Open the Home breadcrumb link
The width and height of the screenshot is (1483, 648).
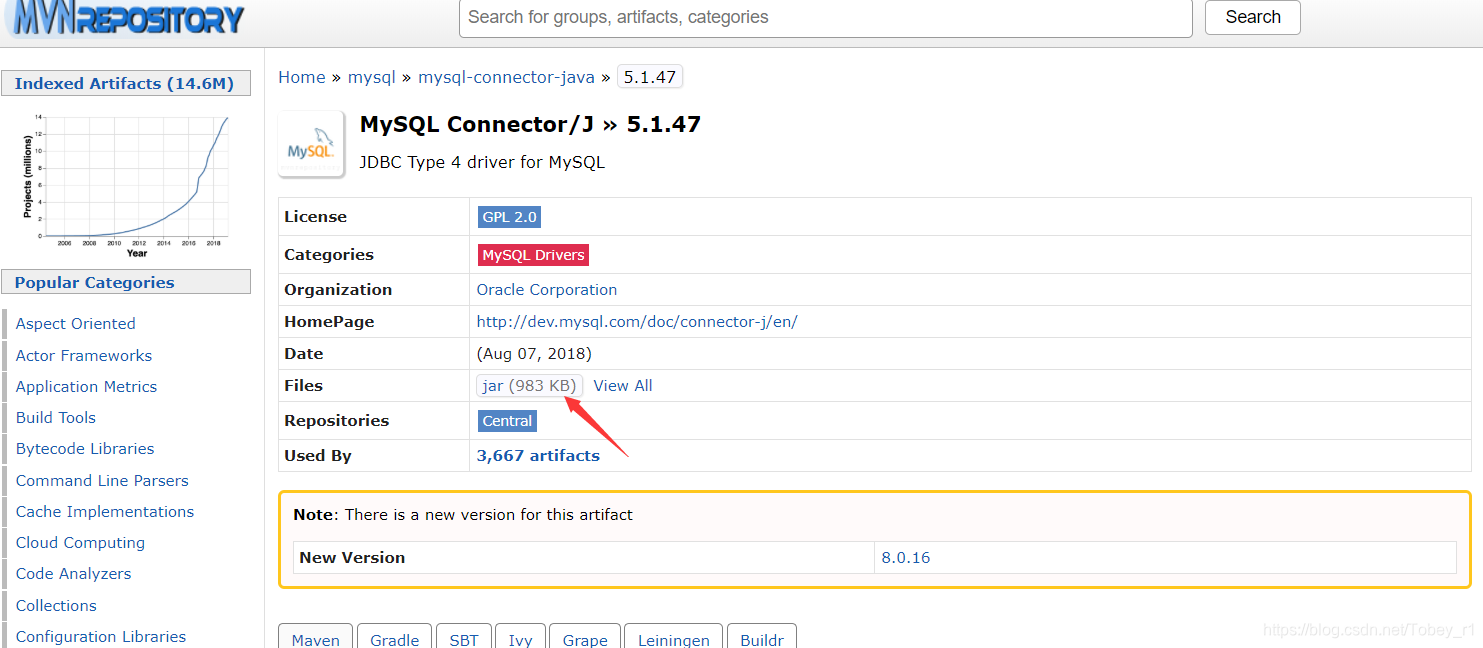(x=302, y=77)
